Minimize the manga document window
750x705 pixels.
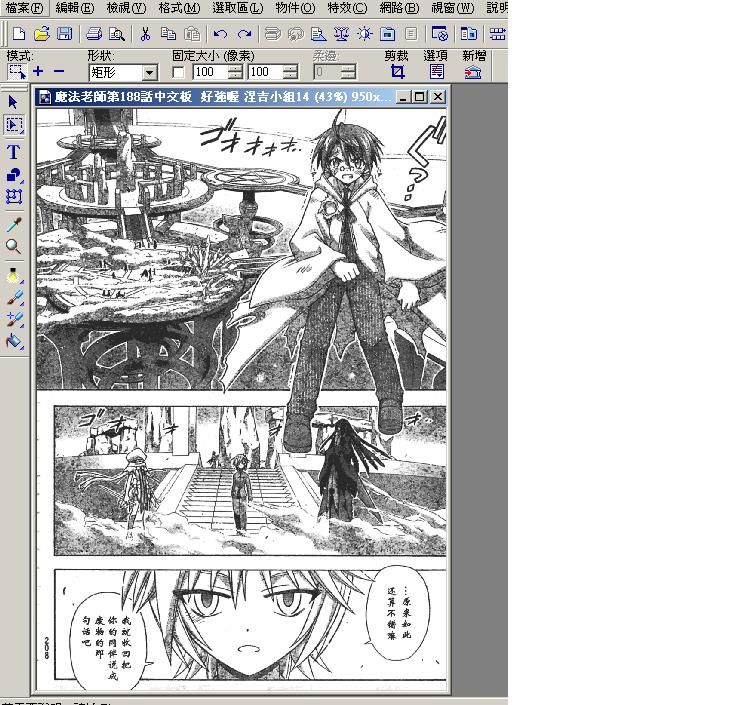(403, 97)
